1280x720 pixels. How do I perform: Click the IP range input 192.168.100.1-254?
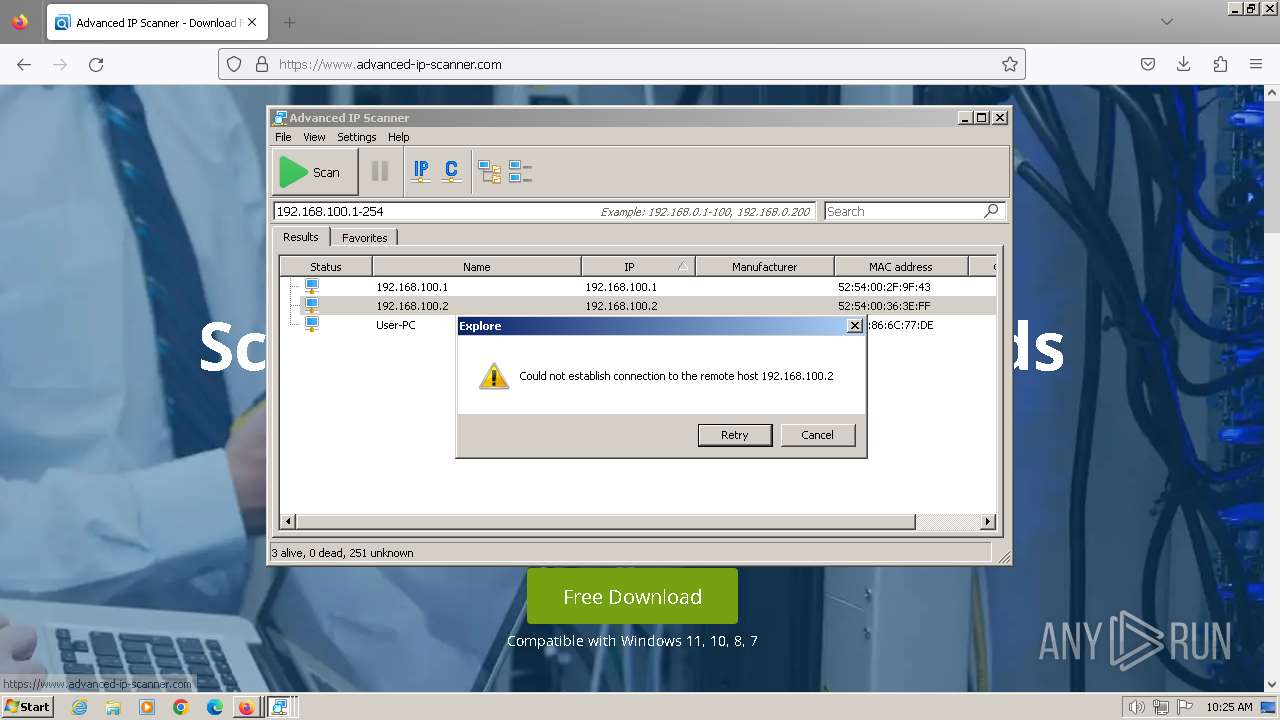tap(543, 211)
